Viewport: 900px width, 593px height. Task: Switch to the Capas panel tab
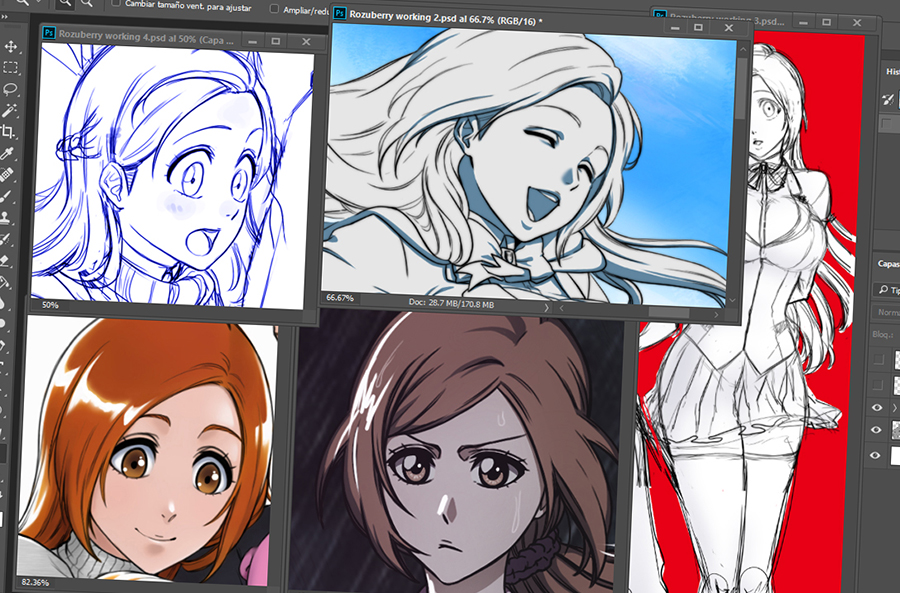[888, 264]
